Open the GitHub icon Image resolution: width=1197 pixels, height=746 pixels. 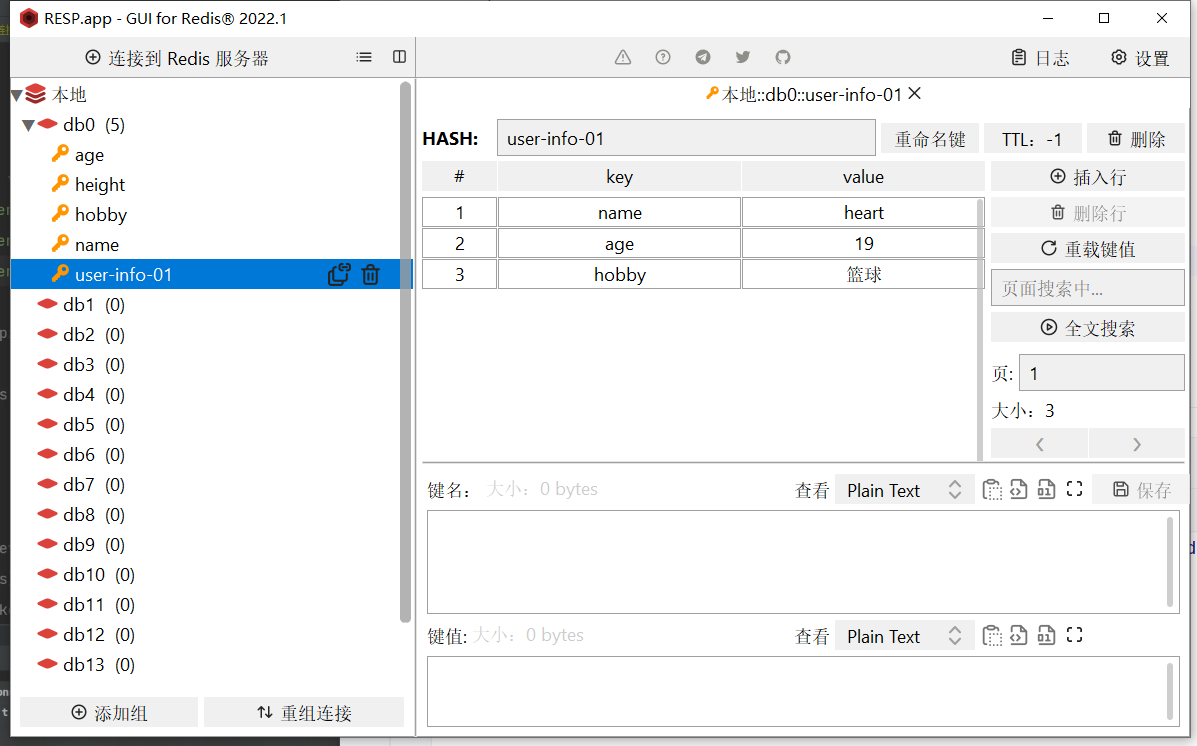[782, 57]
